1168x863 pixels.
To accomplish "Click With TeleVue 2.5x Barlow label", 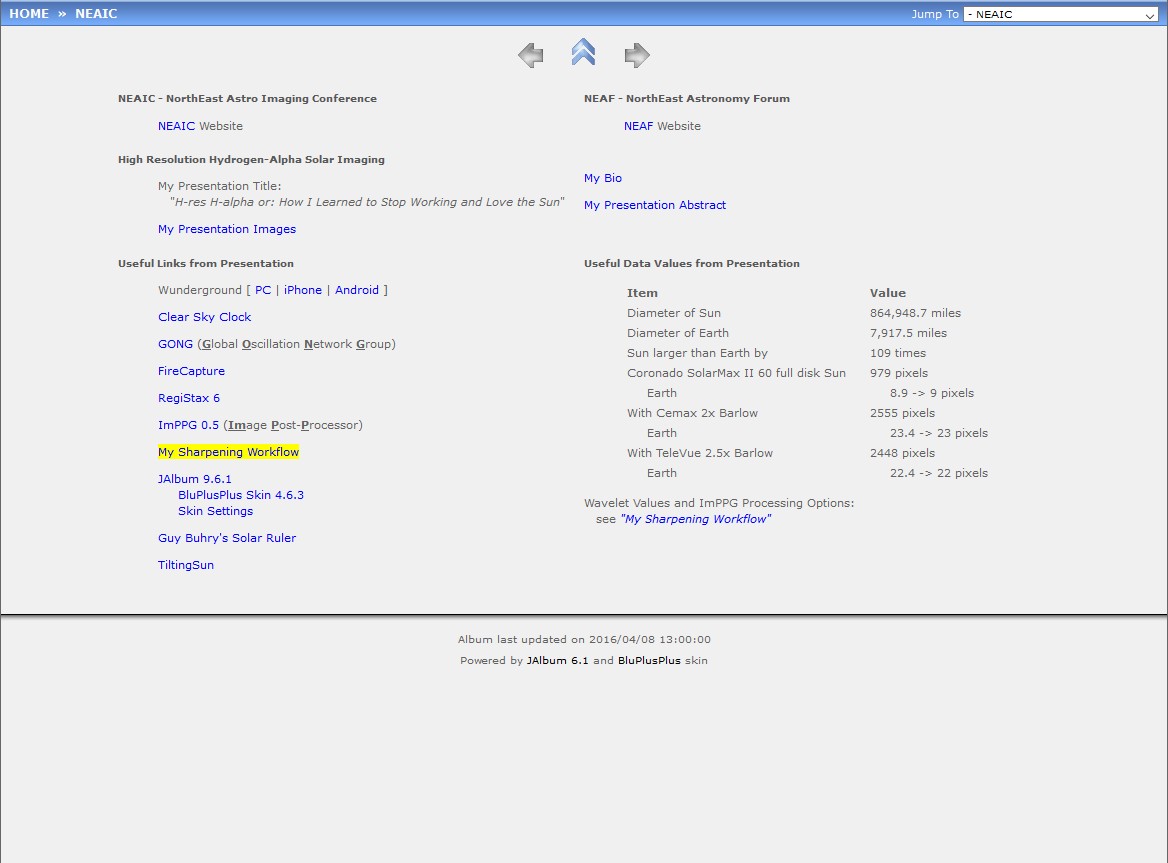I will coord(699,453).
